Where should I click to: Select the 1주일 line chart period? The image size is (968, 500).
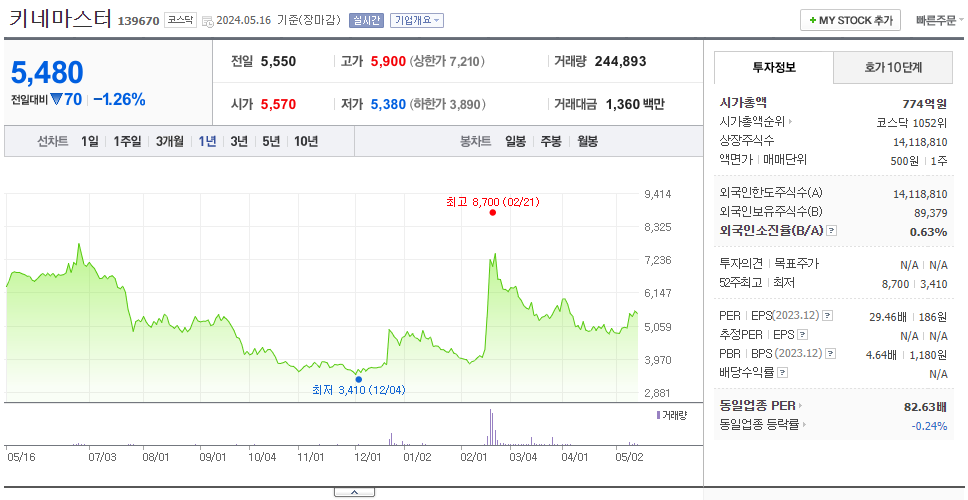[x=127, y=141]
